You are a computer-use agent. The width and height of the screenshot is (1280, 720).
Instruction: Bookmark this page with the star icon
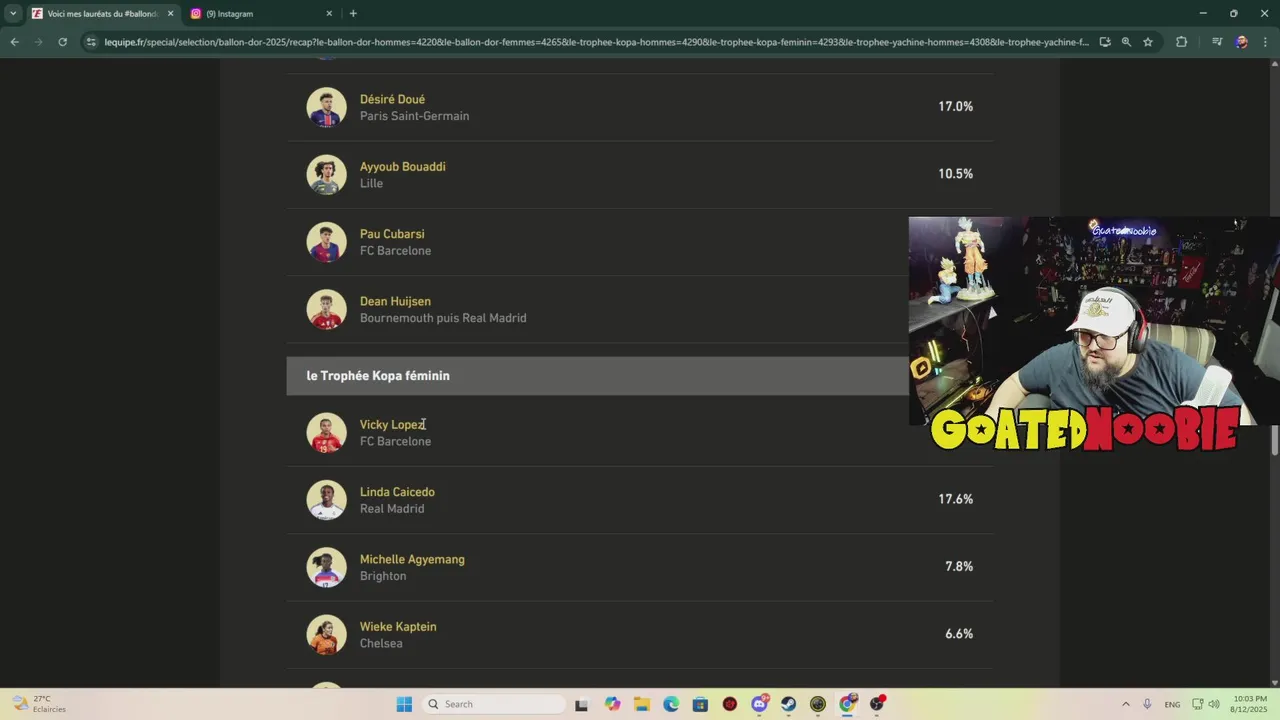pos(1148,42)
